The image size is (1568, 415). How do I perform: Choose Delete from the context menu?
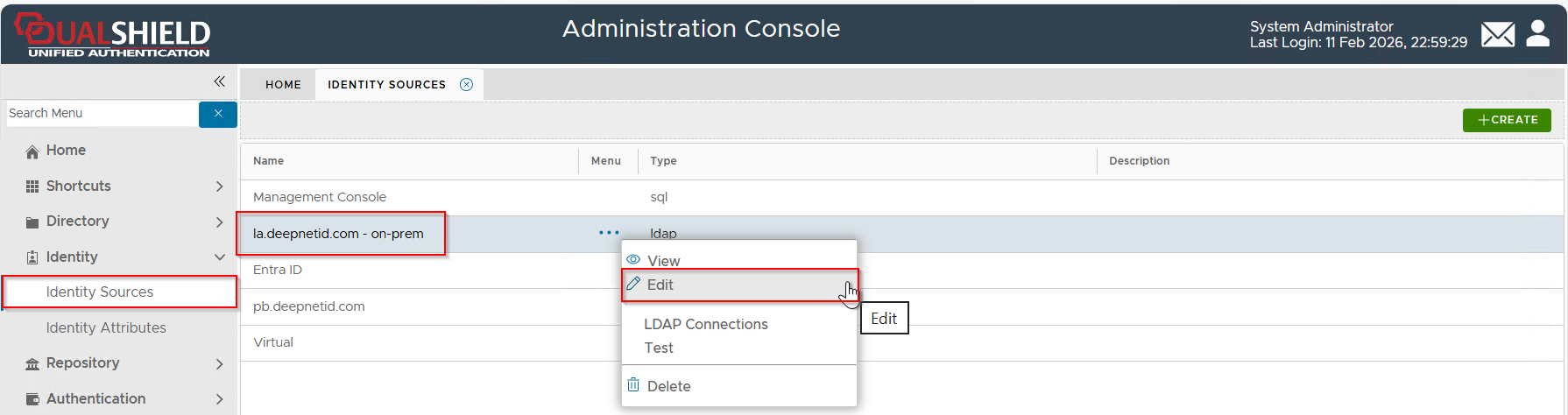(668, 386)
